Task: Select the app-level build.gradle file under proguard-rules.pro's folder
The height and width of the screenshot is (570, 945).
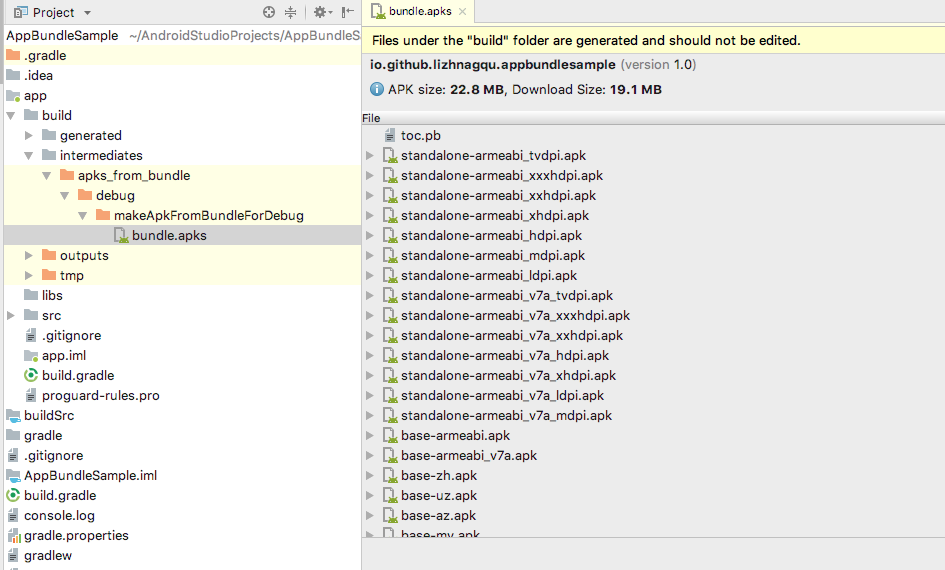Action: (x=77, y=375)
